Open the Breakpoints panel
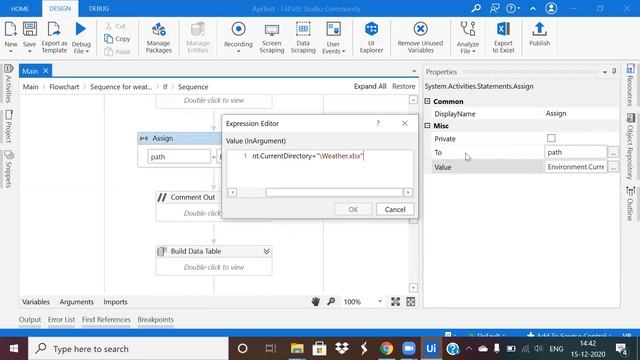The image size is (640, 360). point(156,320)
